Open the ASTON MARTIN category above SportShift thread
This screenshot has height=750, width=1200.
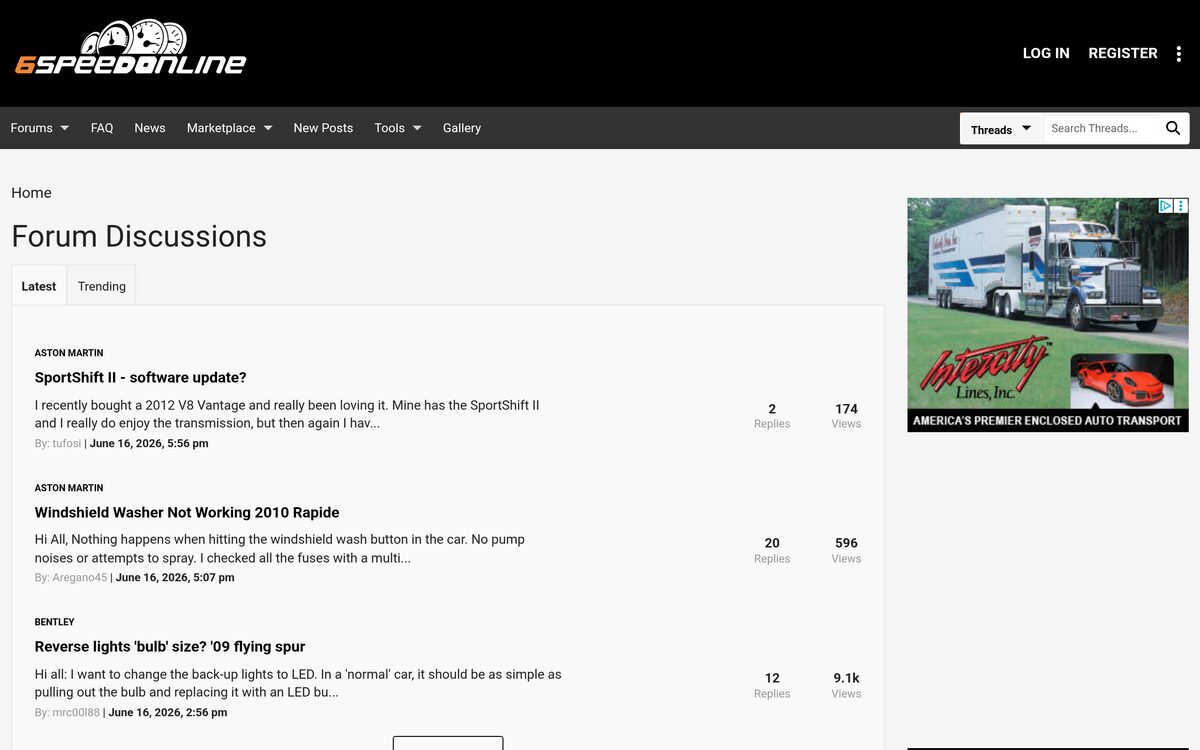tap(69, 353)
